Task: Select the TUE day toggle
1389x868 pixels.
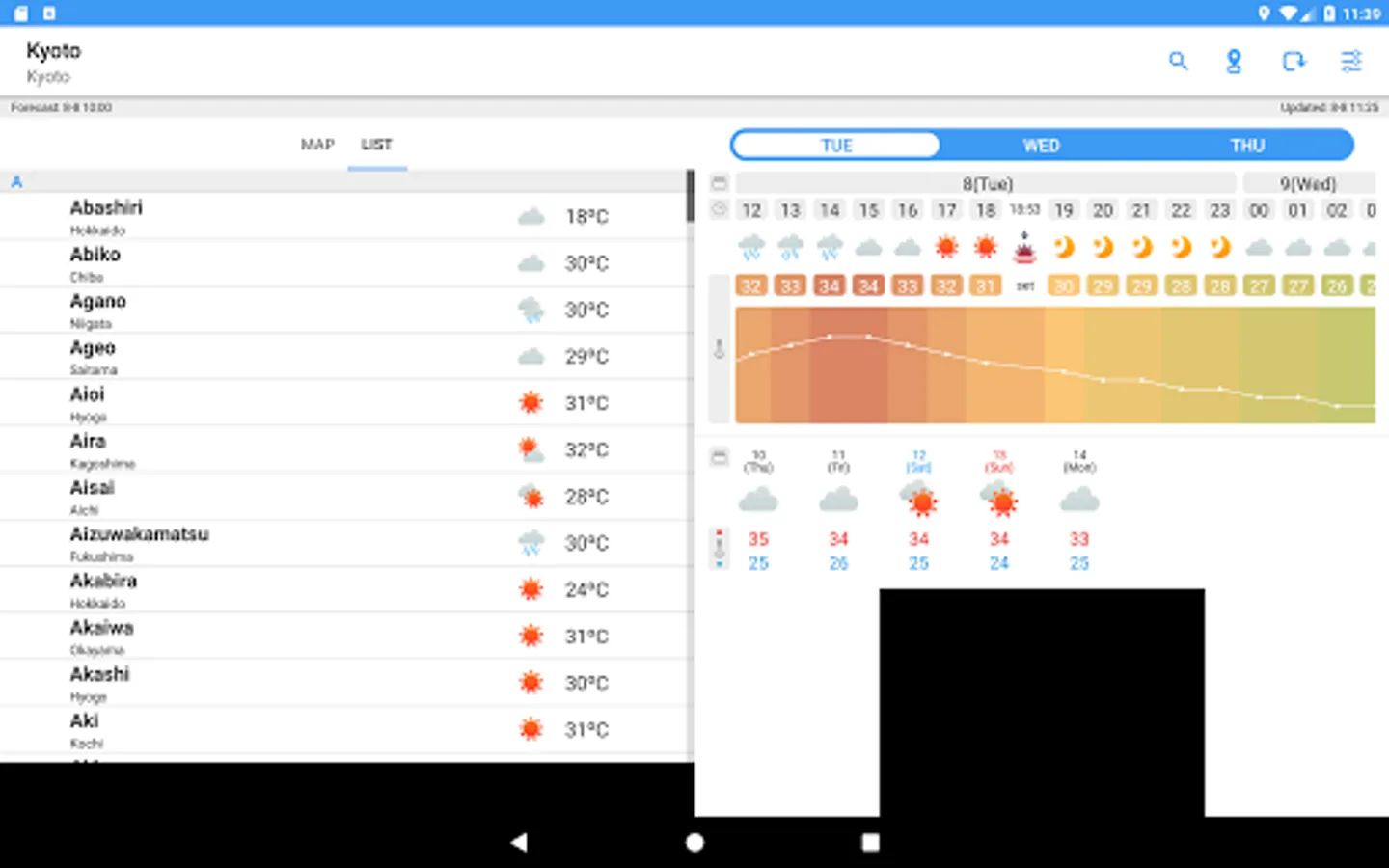Action: pos(836,146)
